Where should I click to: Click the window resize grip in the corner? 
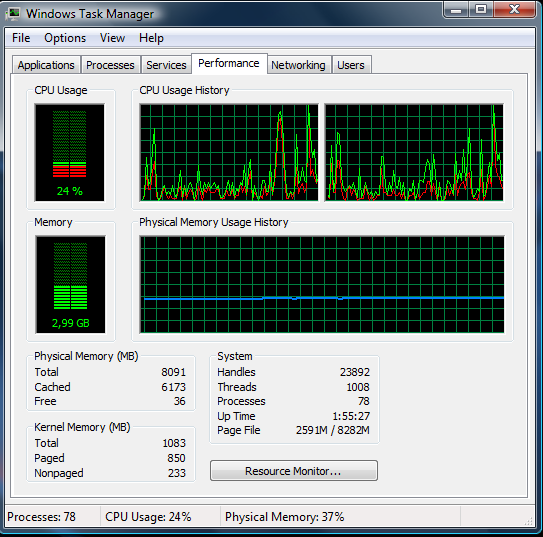coord(528,521)
